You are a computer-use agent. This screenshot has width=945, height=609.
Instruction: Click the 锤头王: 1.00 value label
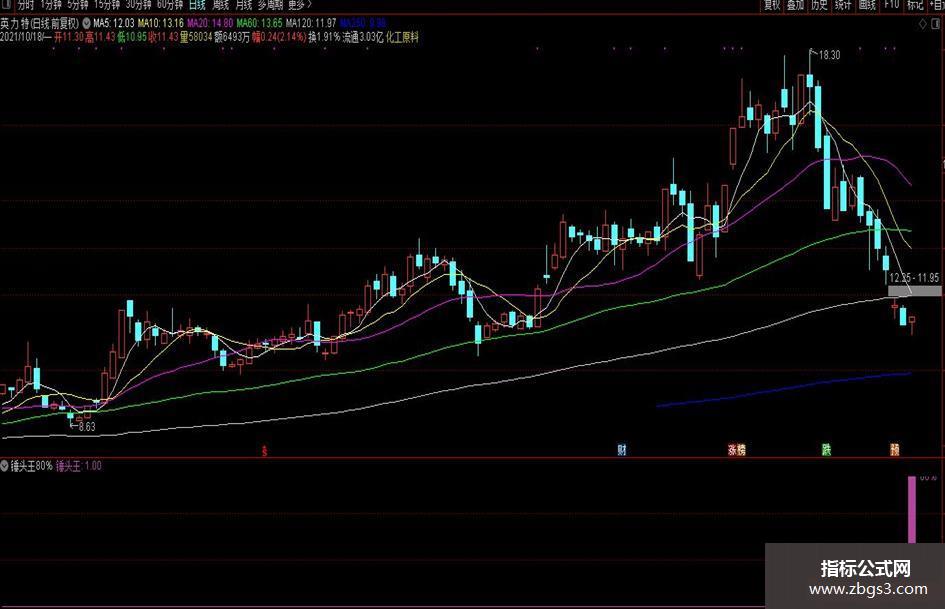point(79,466)
